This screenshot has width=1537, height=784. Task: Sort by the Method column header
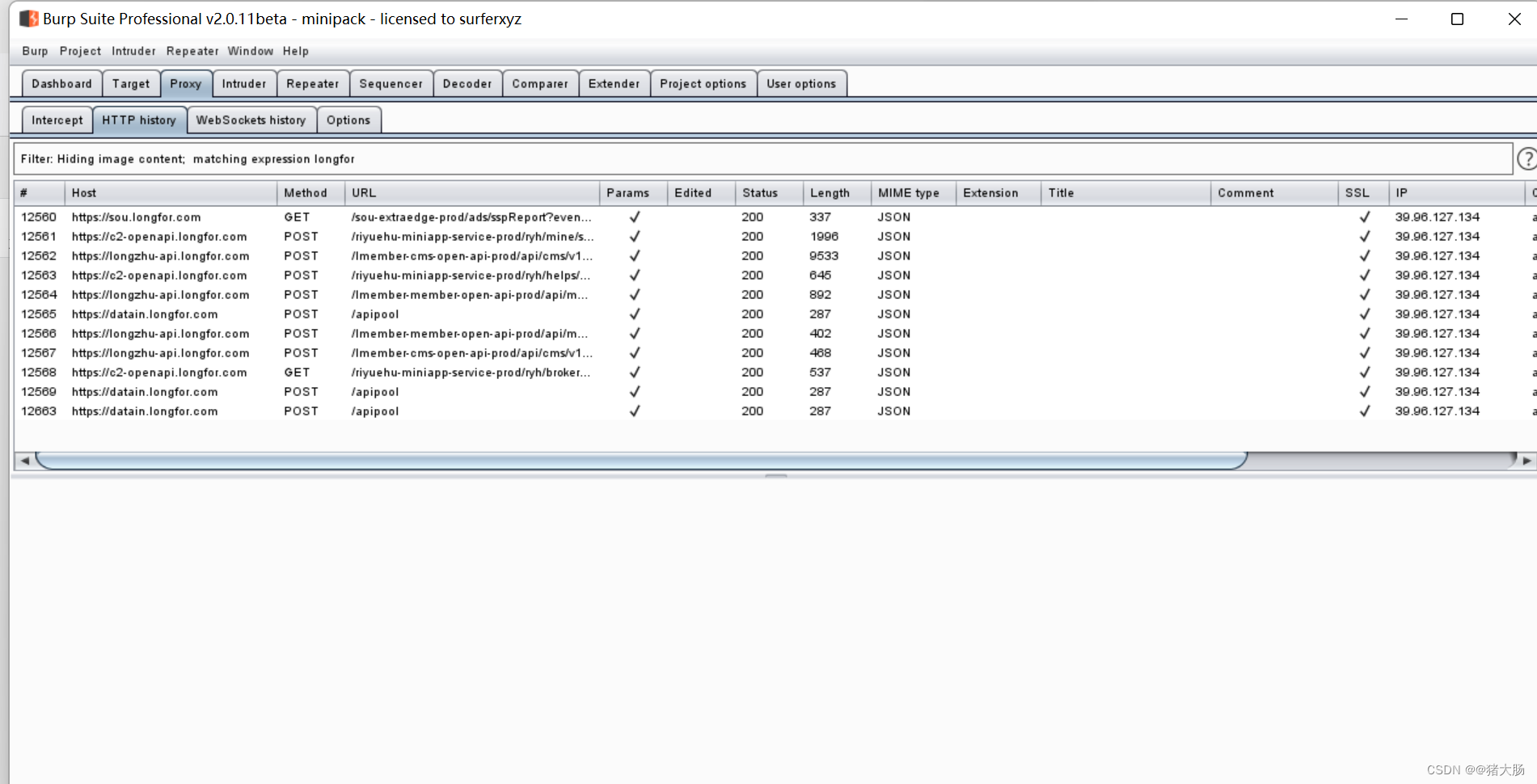(x=310, y=192)
